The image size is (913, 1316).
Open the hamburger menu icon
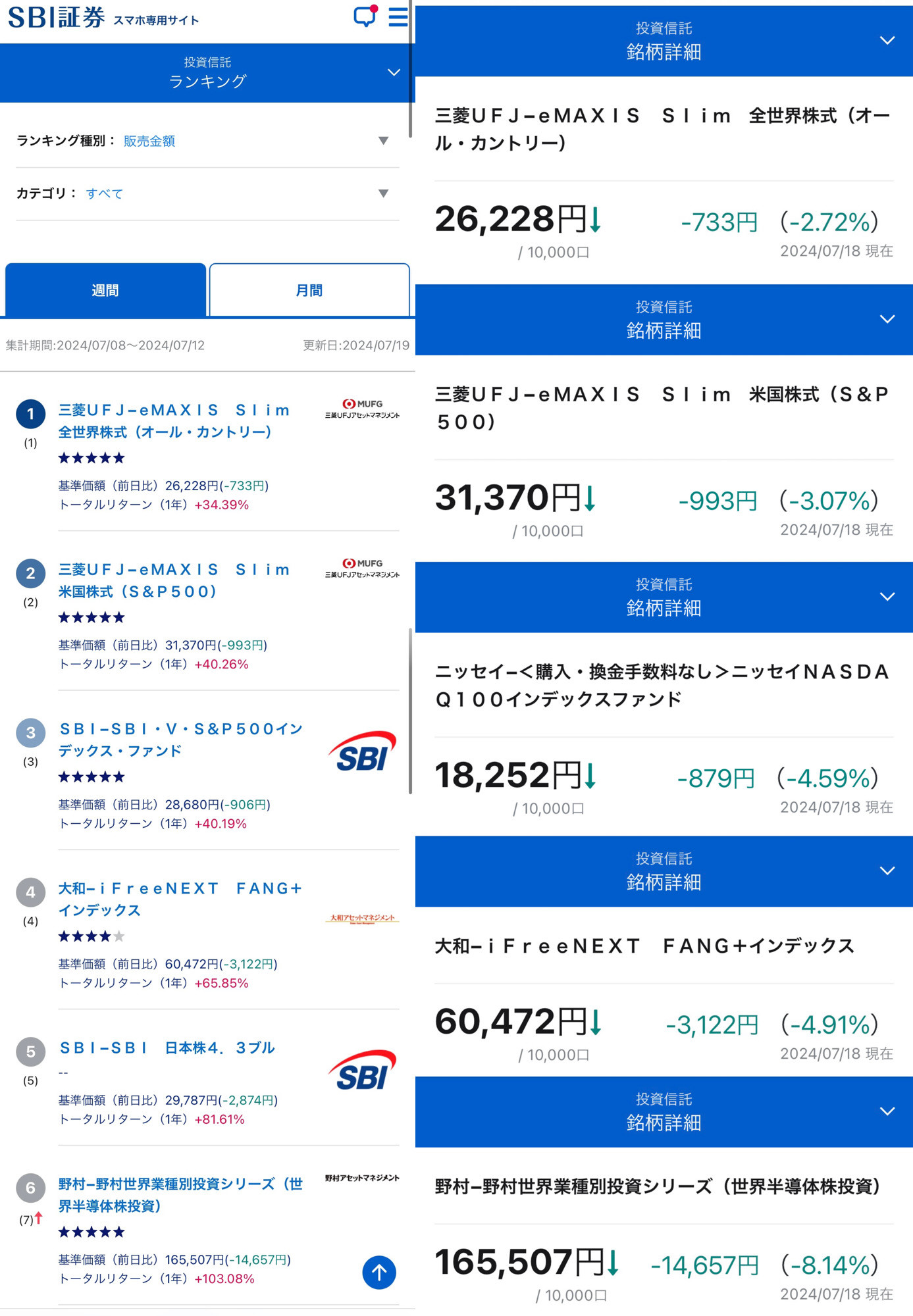pos(398,17)
